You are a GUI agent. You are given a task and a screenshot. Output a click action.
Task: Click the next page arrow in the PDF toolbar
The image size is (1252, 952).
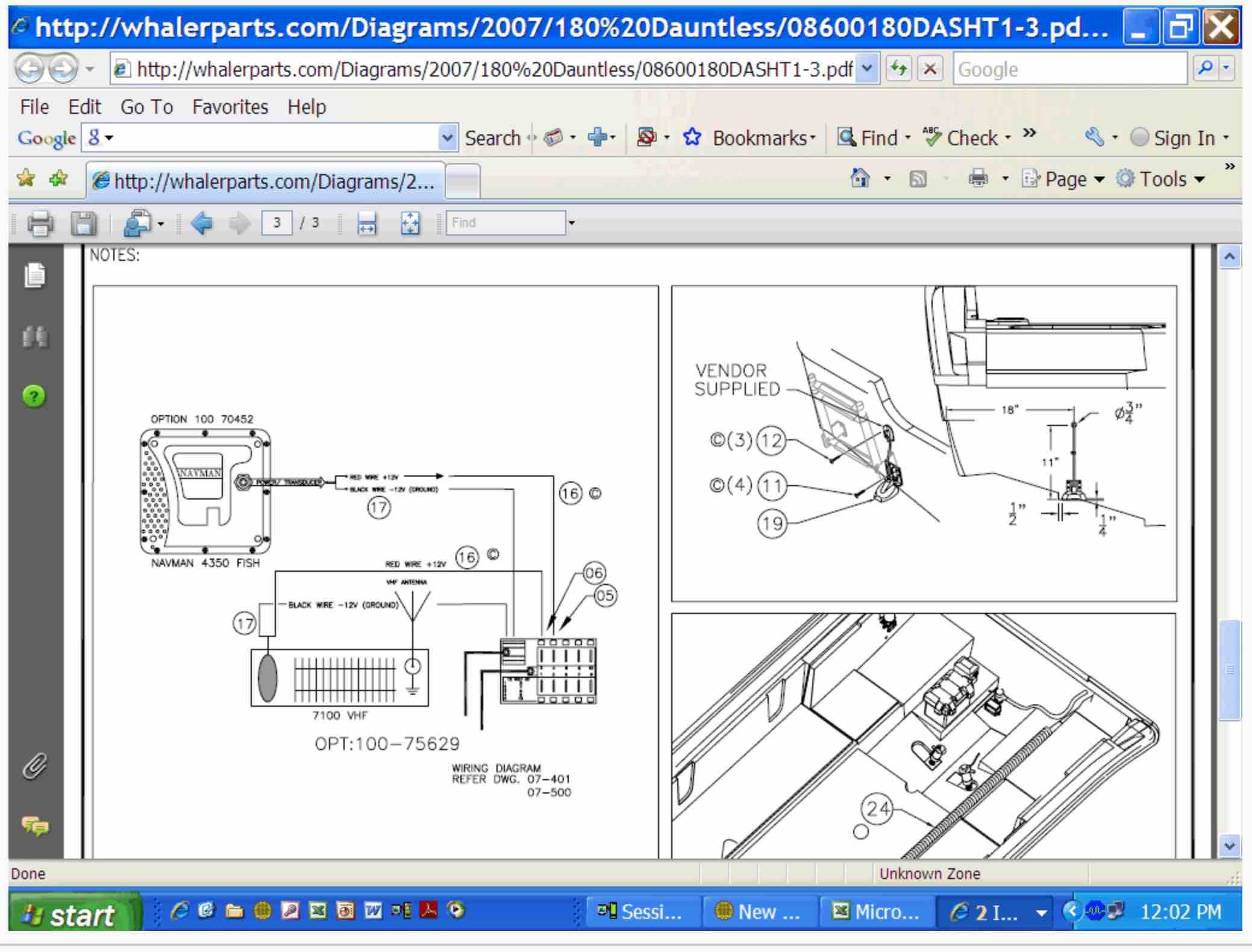(239, 224)
